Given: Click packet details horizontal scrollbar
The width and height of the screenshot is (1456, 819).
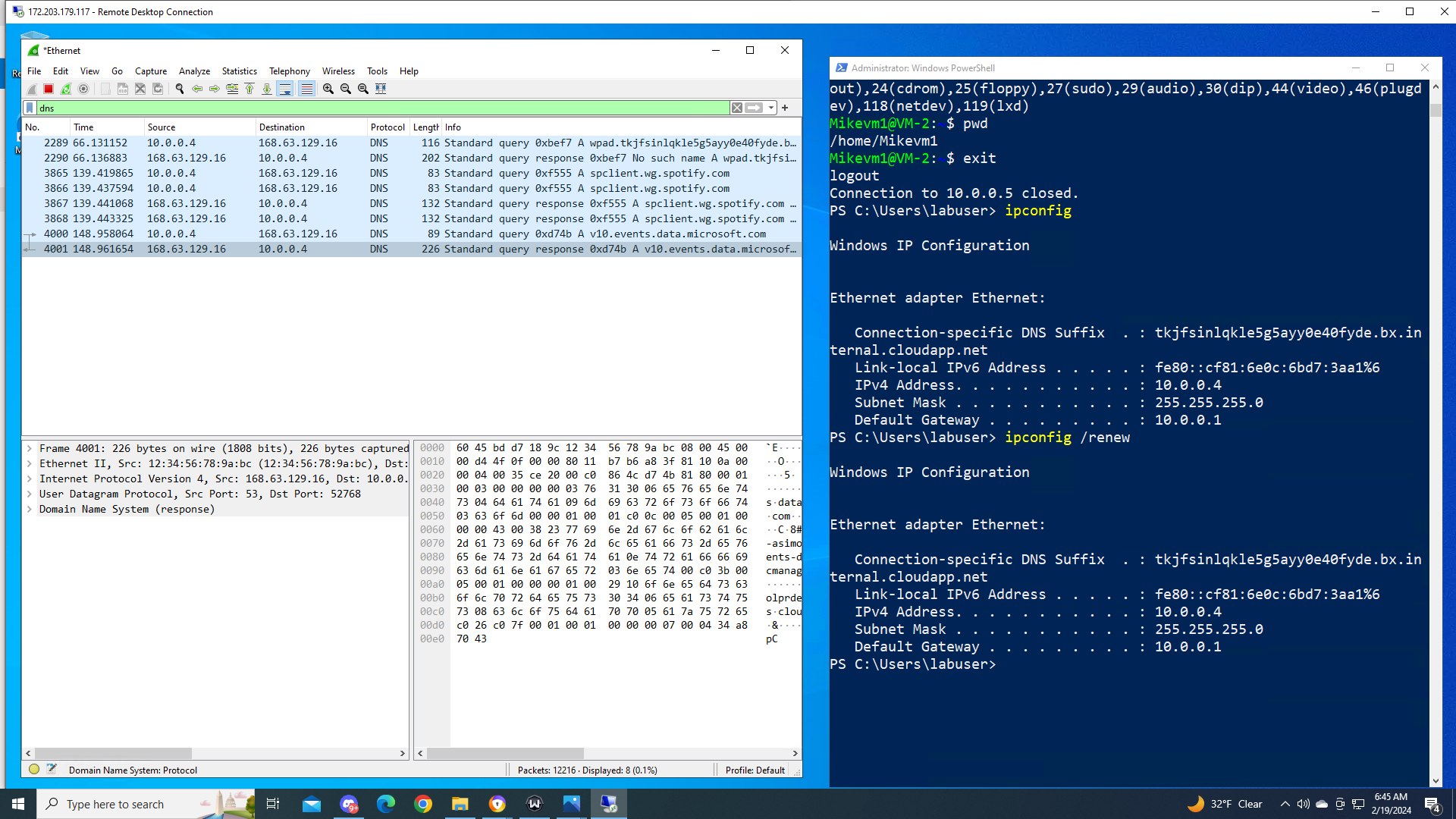Looking at the screenshot, I should [114, 753].
